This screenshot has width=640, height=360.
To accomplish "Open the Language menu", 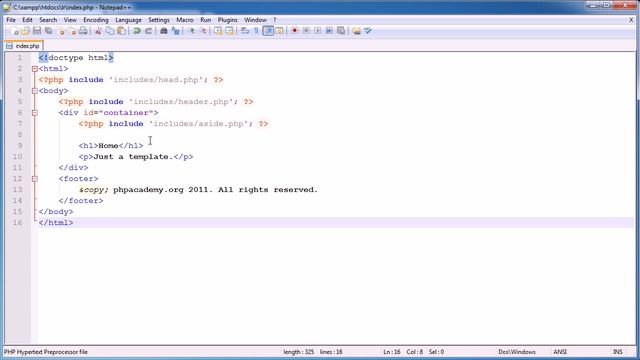I will click(128, 20).
